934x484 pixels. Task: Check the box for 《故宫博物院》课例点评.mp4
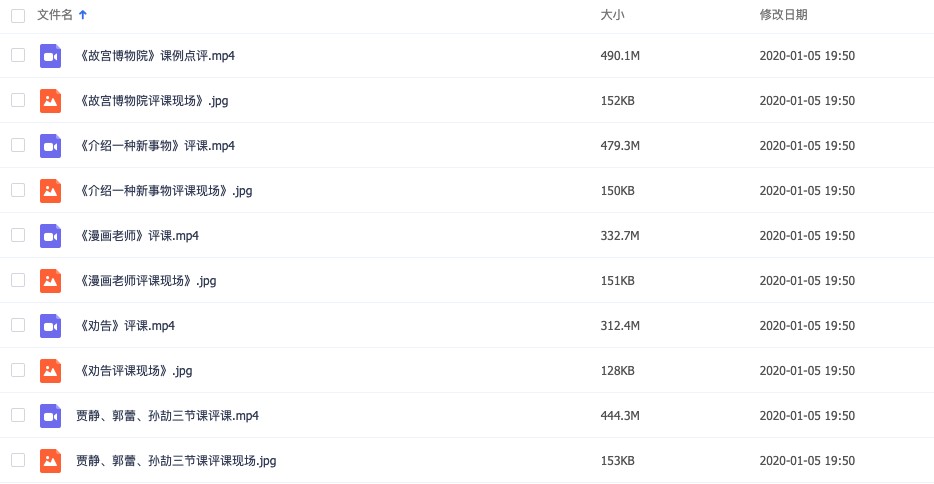coord(18,55)
